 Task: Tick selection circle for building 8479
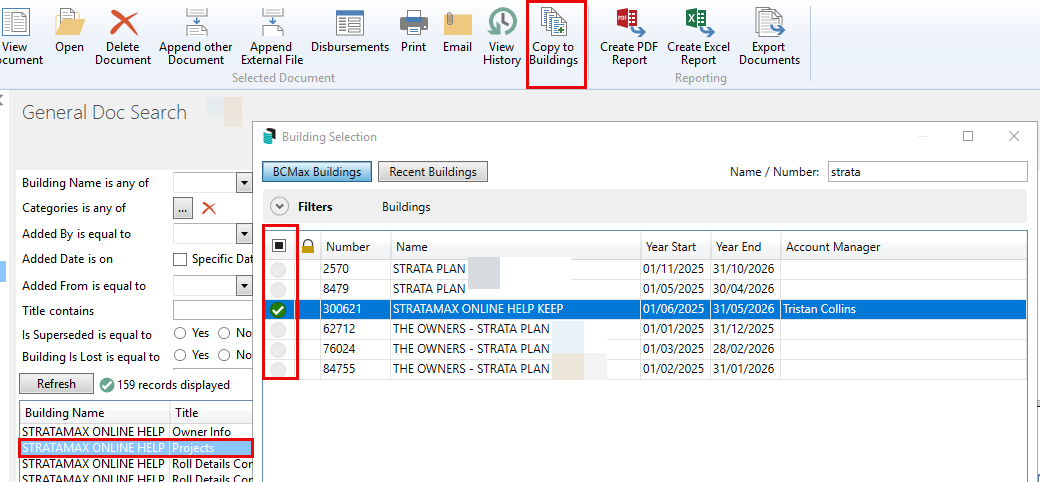(279, 289)
